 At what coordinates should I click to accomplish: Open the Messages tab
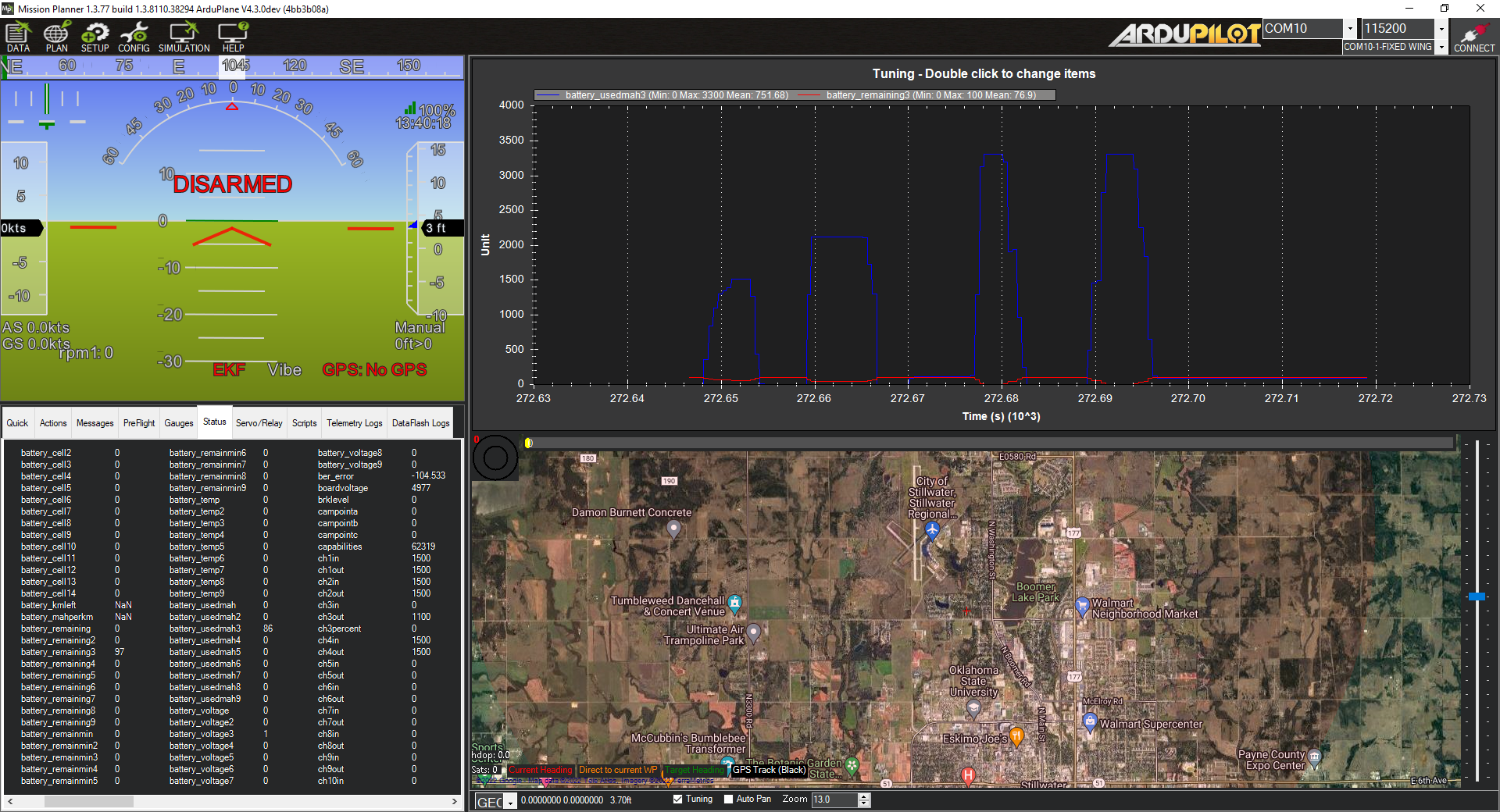(95, 423)
